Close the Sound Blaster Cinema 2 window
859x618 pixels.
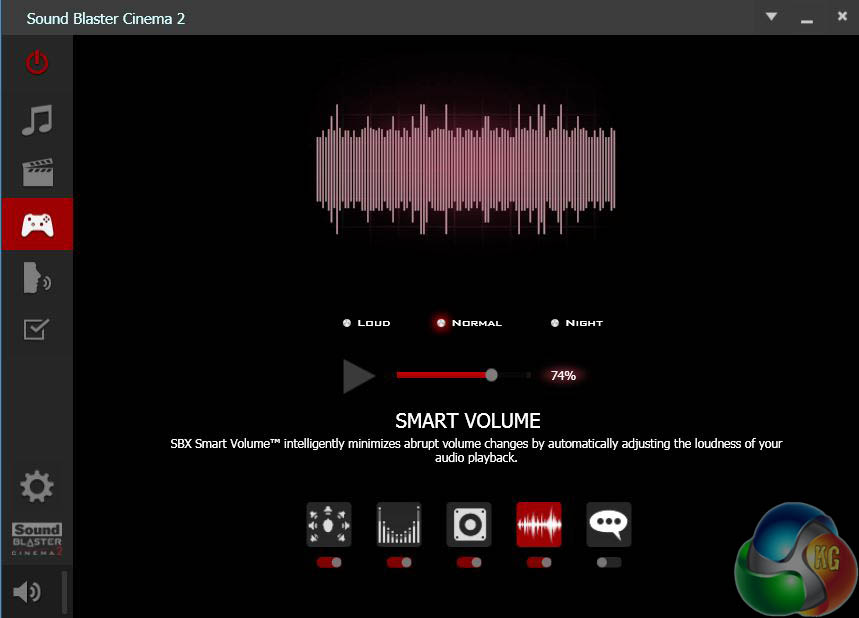pos(842,16)
